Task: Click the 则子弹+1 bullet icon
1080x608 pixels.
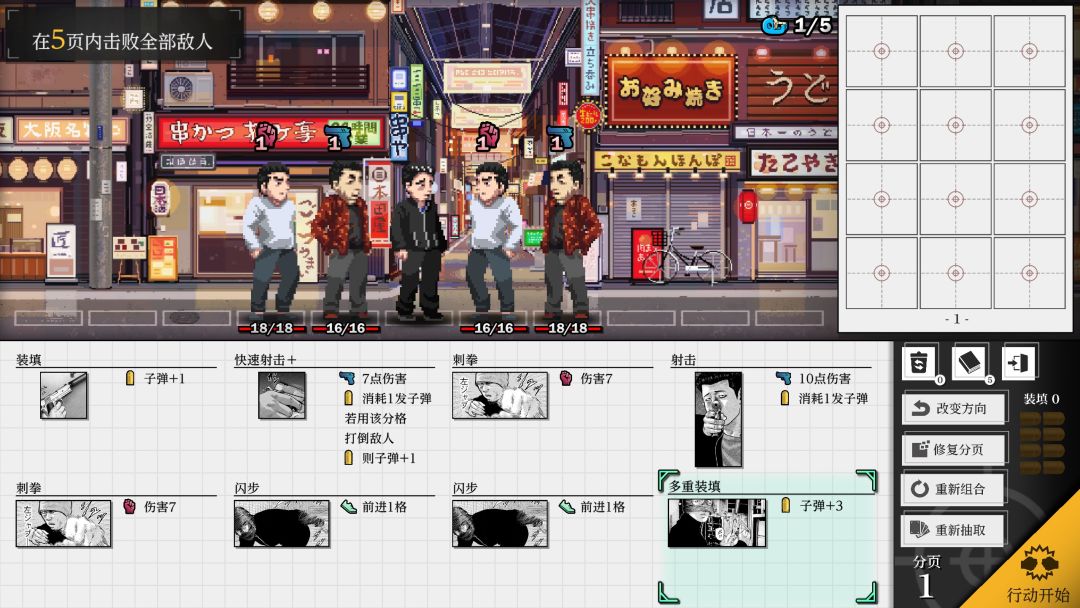Action: pos(348,458)
